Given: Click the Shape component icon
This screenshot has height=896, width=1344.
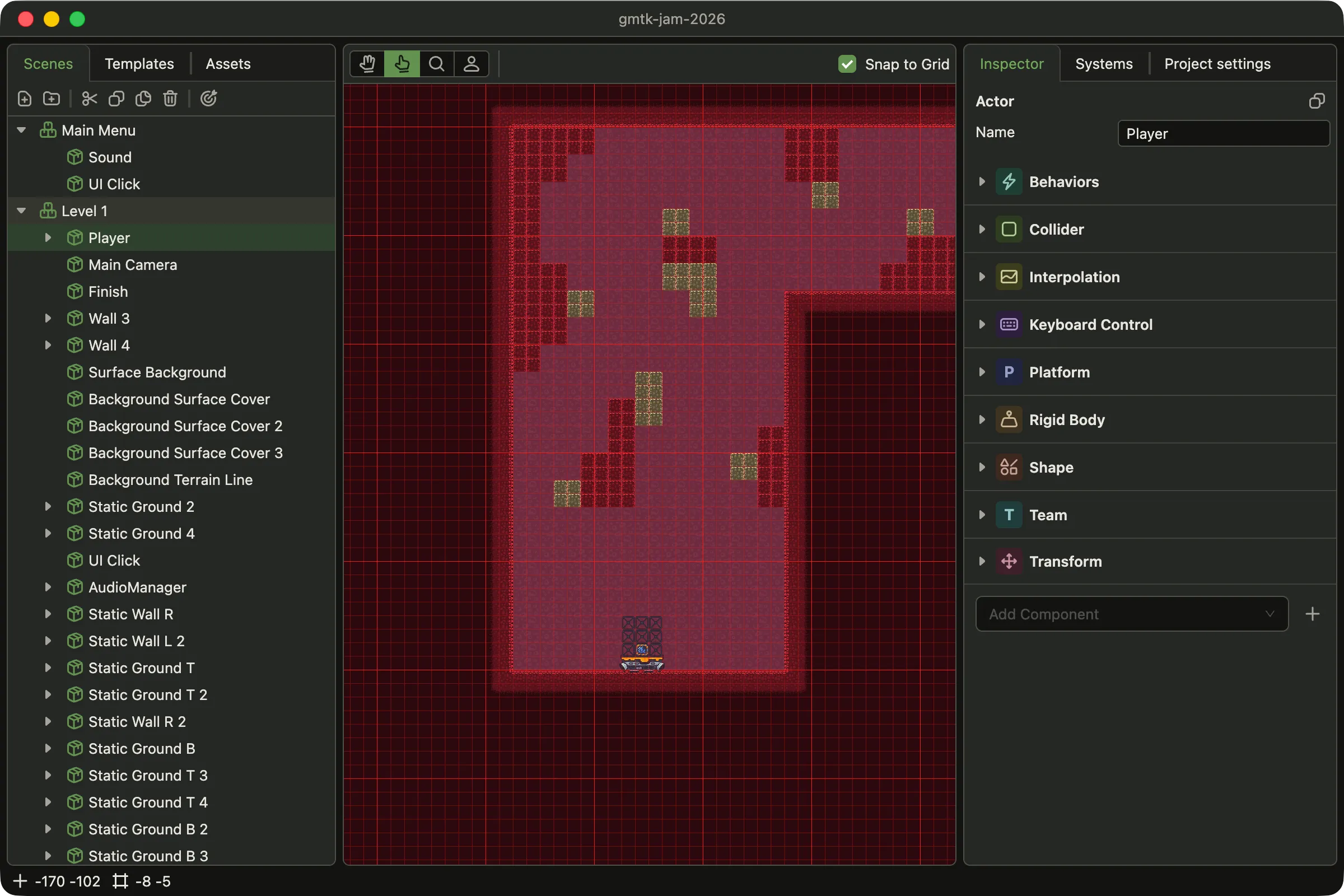Looking at the screenshot, I should click(1009, 468).
